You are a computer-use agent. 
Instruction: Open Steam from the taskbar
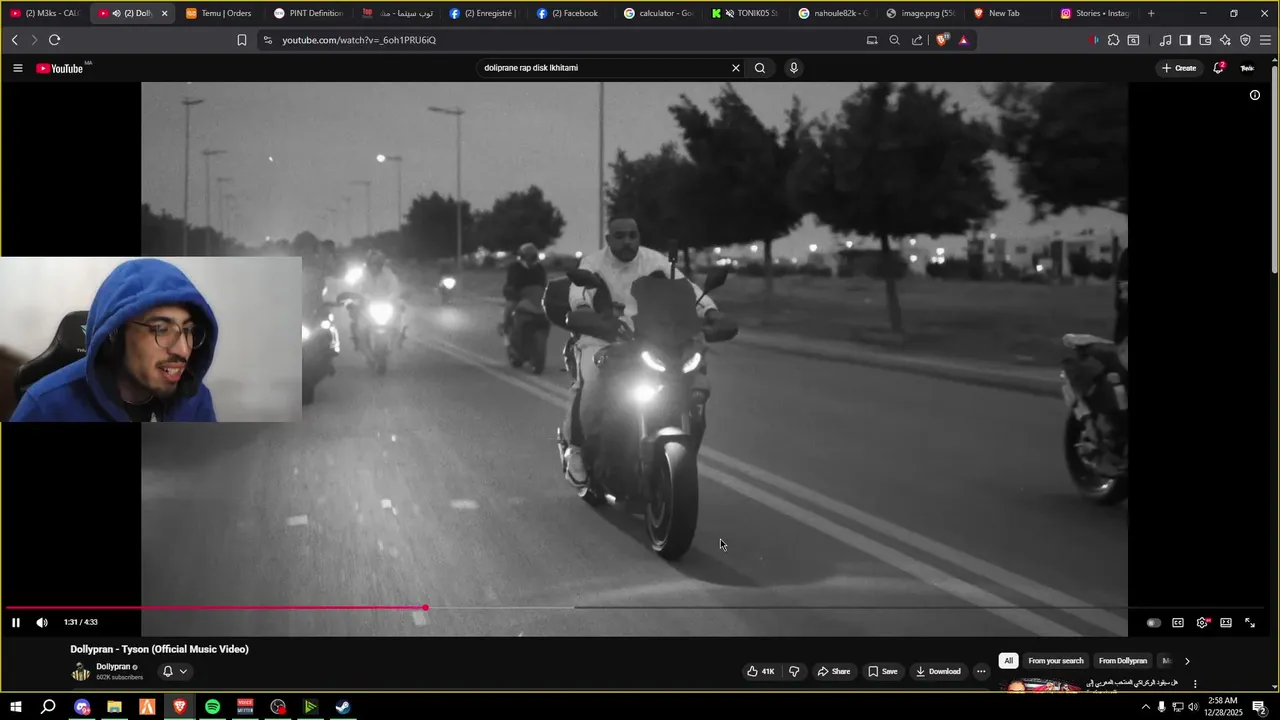[x=343, y=707]
